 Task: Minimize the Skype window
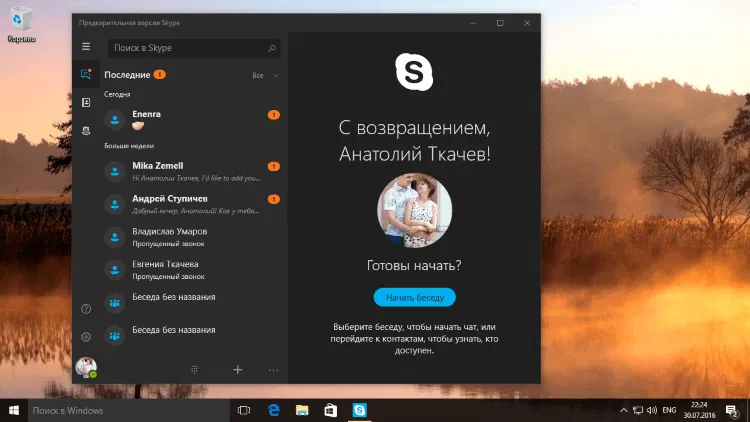tap(473, 23)
